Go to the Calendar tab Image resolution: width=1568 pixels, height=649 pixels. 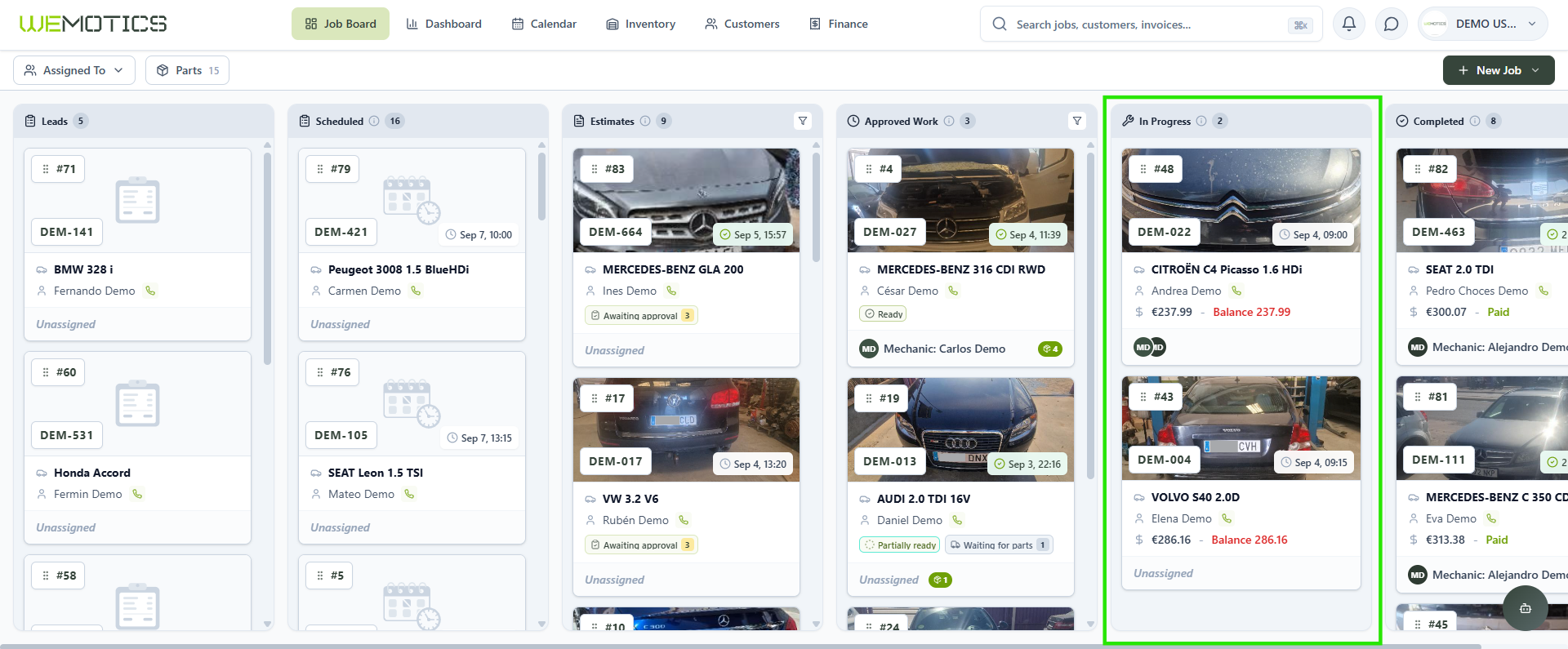[544, 24]
